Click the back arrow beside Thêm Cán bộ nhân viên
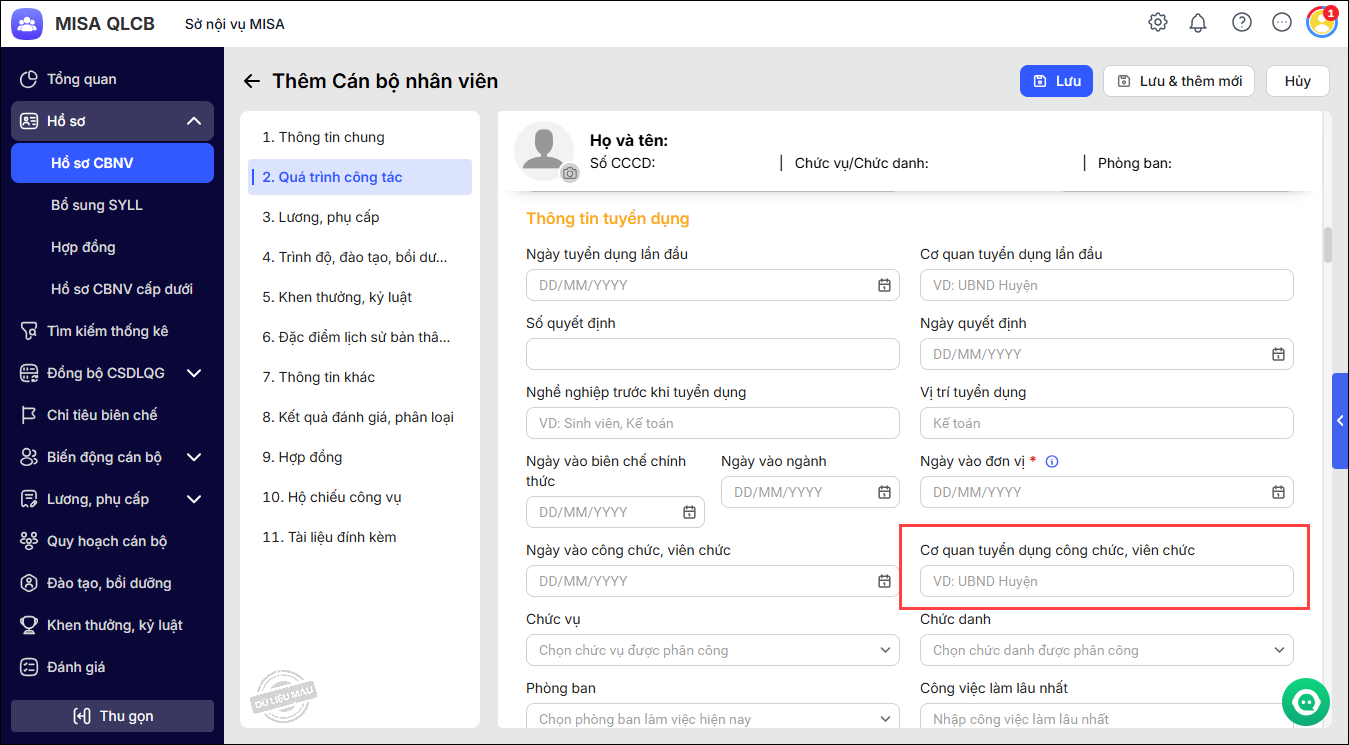The image size is (1349, 745). tap(252, 81)
